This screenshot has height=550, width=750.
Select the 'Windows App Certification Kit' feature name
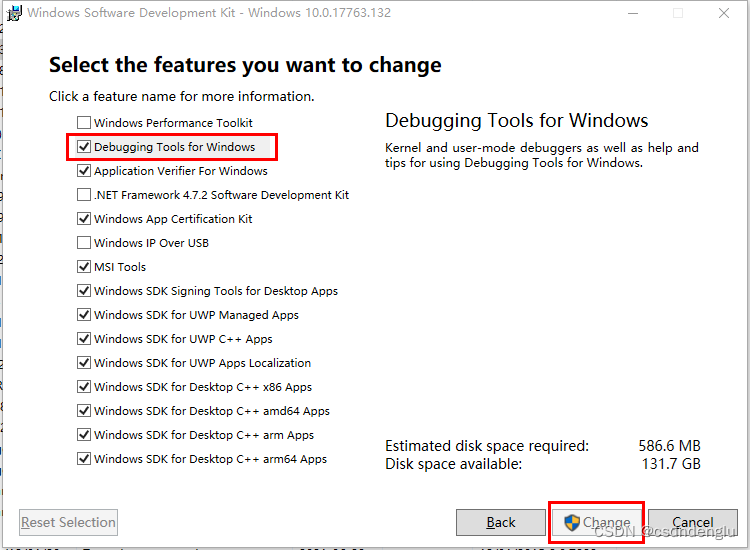pyautogui.click(x=173, y=219)
